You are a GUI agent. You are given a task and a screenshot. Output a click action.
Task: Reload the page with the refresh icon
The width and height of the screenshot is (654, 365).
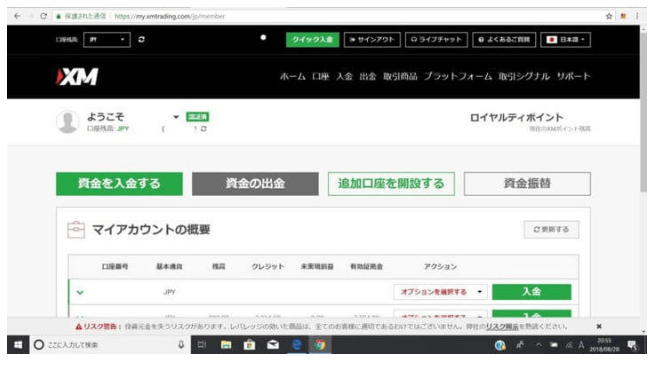click(43, 16)
